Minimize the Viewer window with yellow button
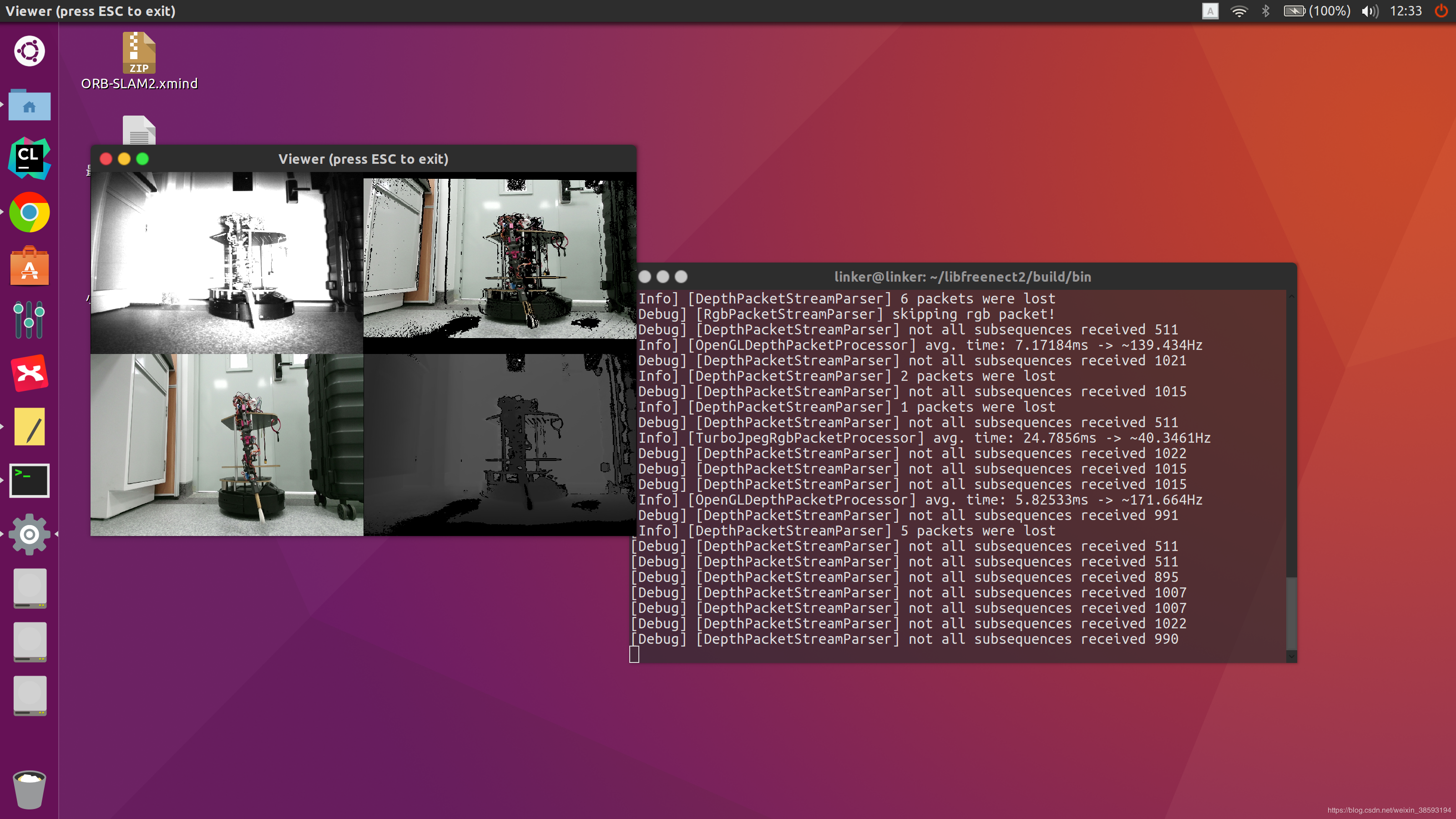Image resolution: width=1456 pixels, height=819 pixels. coord(124,159)
